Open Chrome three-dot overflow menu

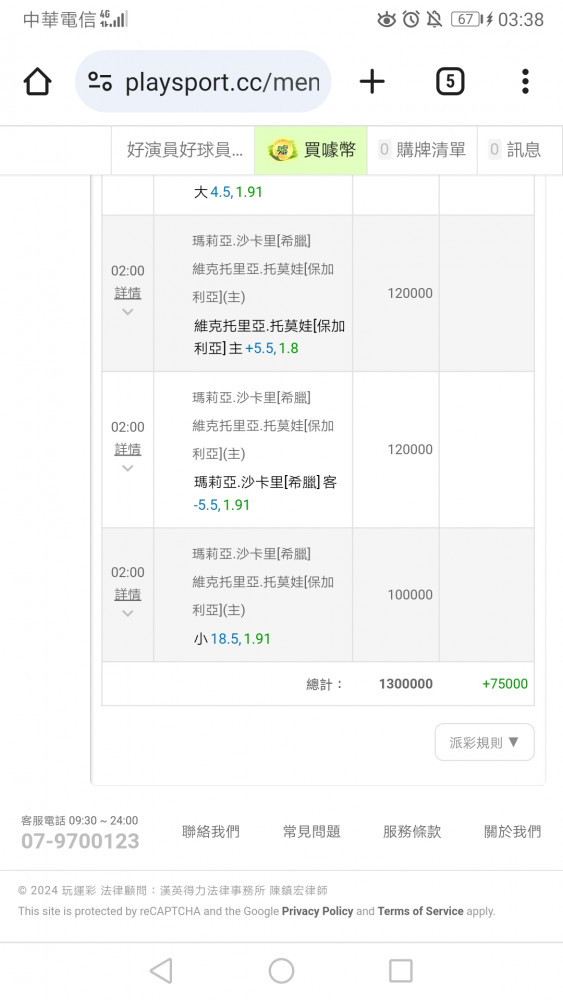tap(525, 82)
